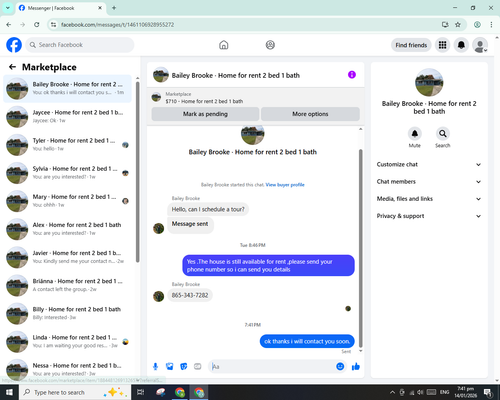Click the Windows taskbar search box
Viewport: 500px width, 400px height.
click(75, 392)
